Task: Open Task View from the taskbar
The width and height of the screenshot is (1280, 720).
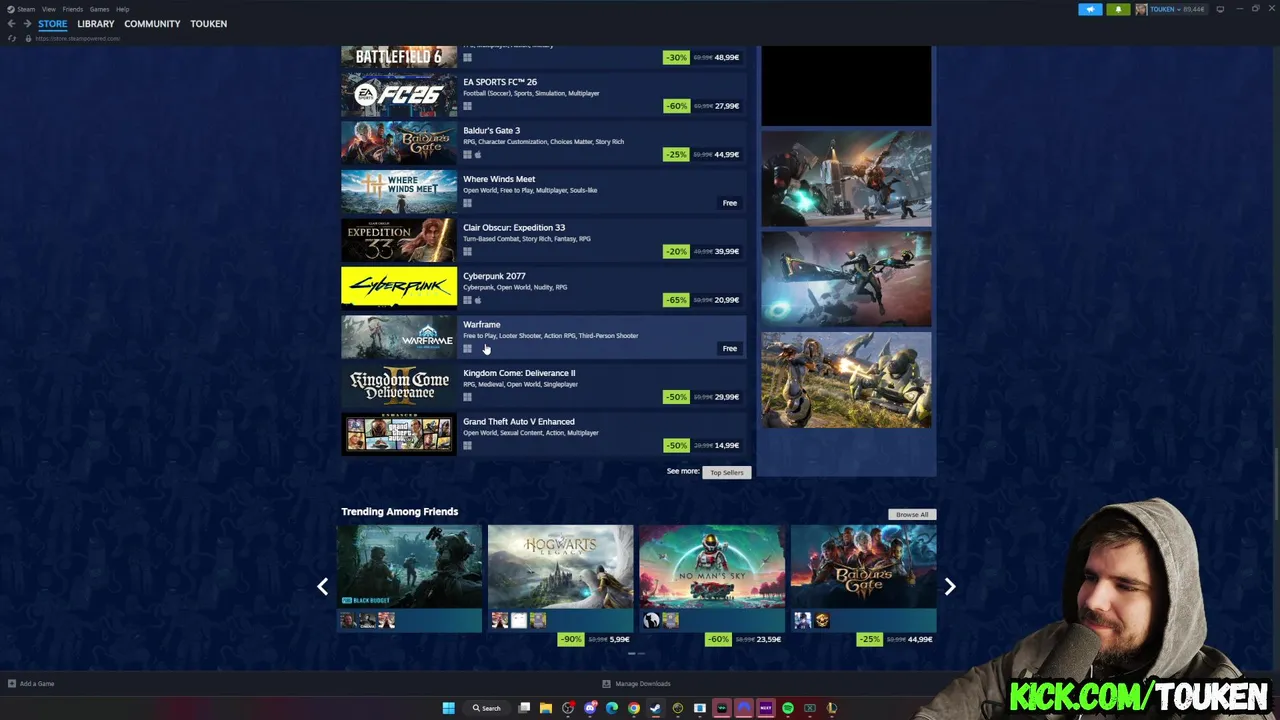Action: pos(524,708)
